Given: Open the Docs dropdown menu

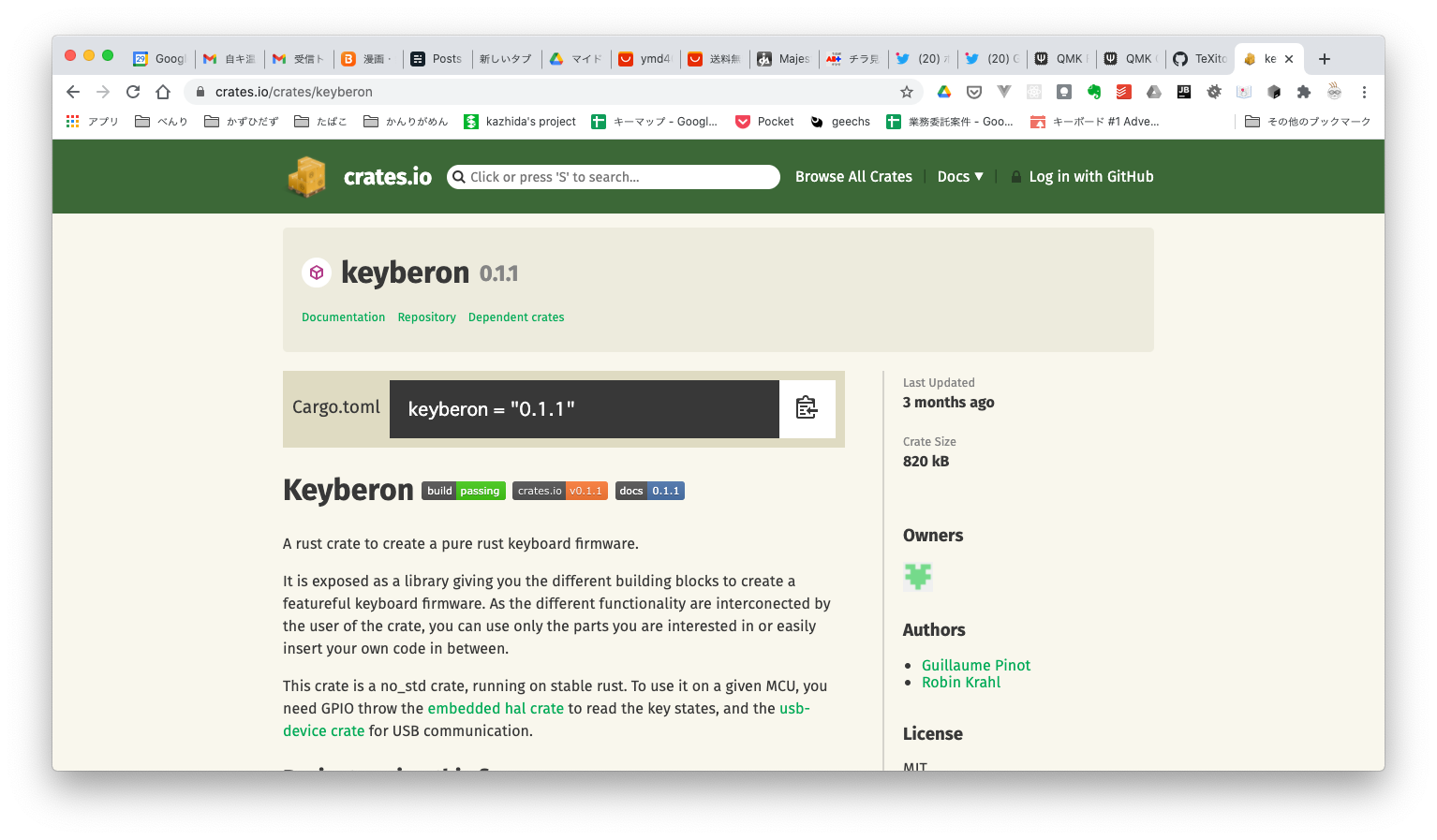Looking at the screenshot, I should 960,176.
